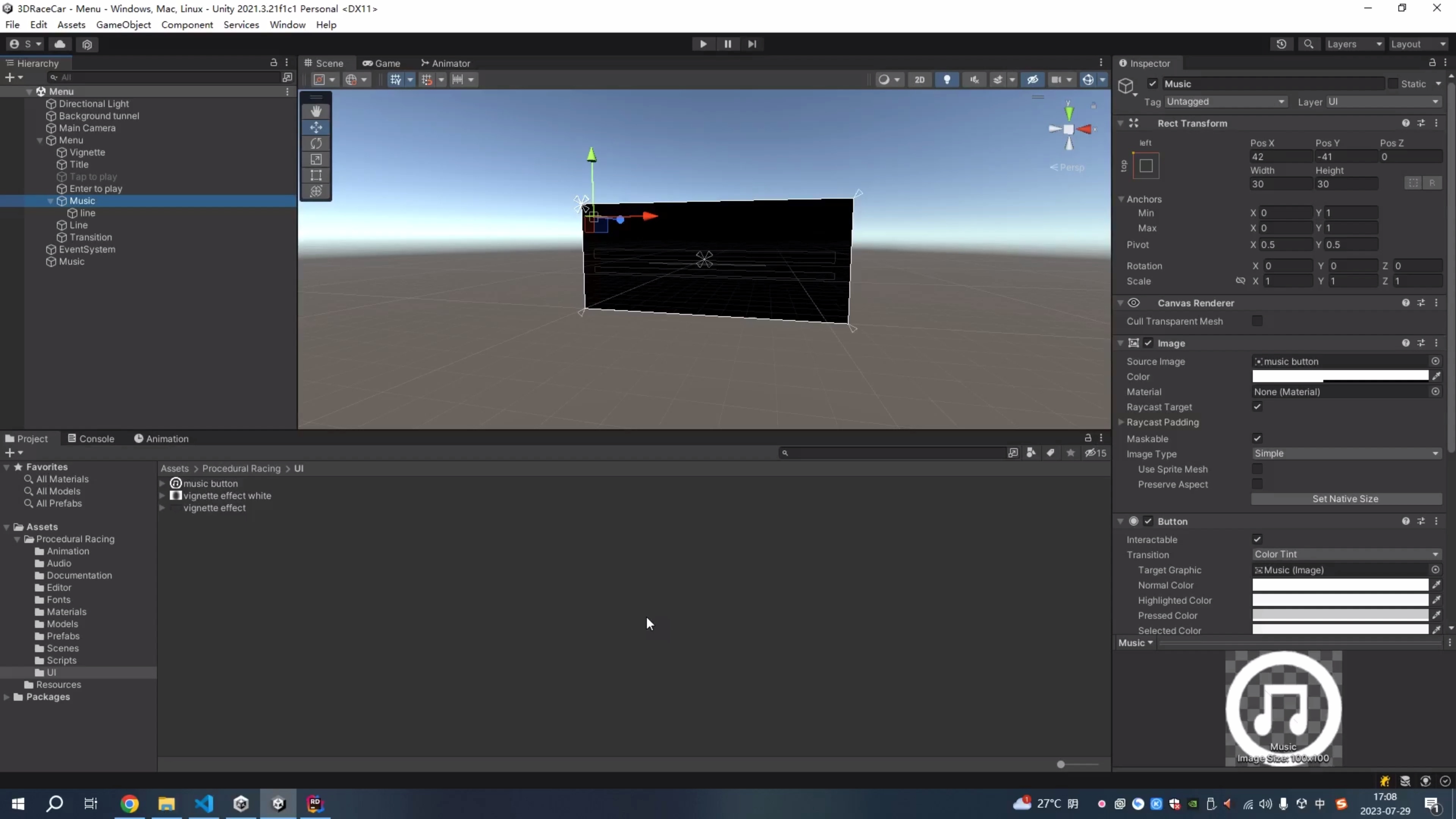
Task: Select the Rect Transform tool
Action: tap(316, 175)
